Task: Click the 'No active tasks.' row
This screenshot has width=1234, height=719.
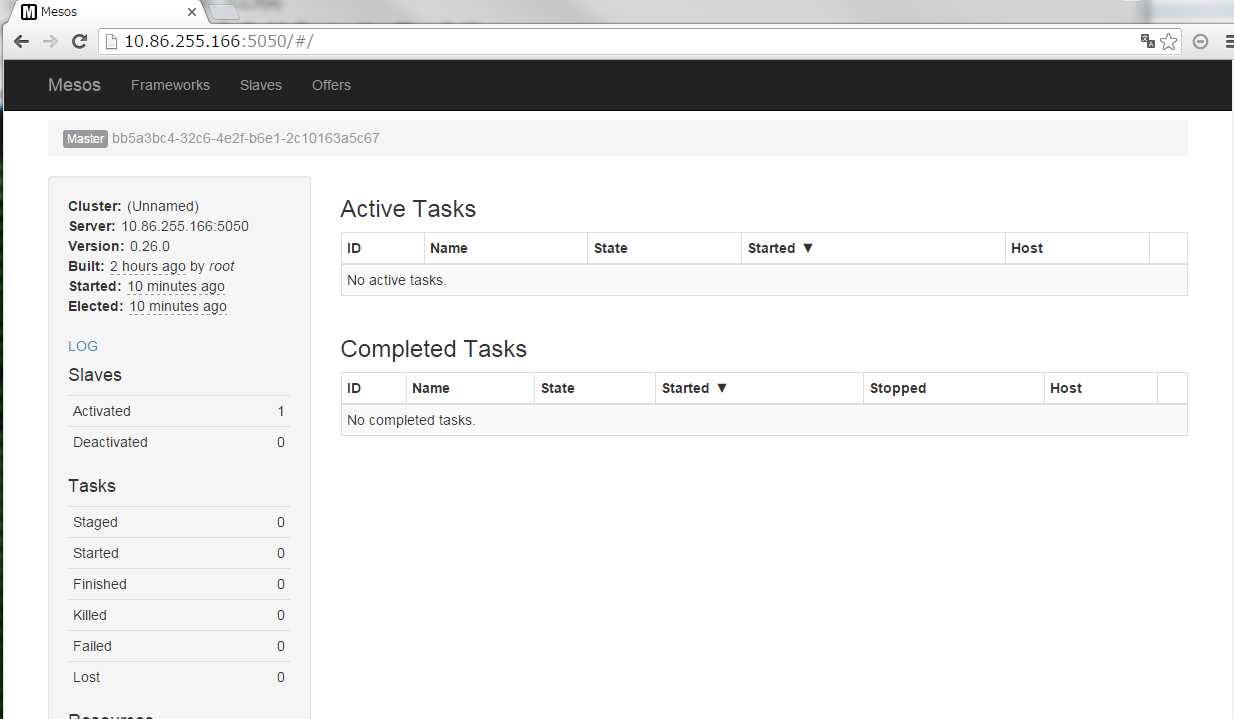Action: pyautogui.click(x=764, y=280)
